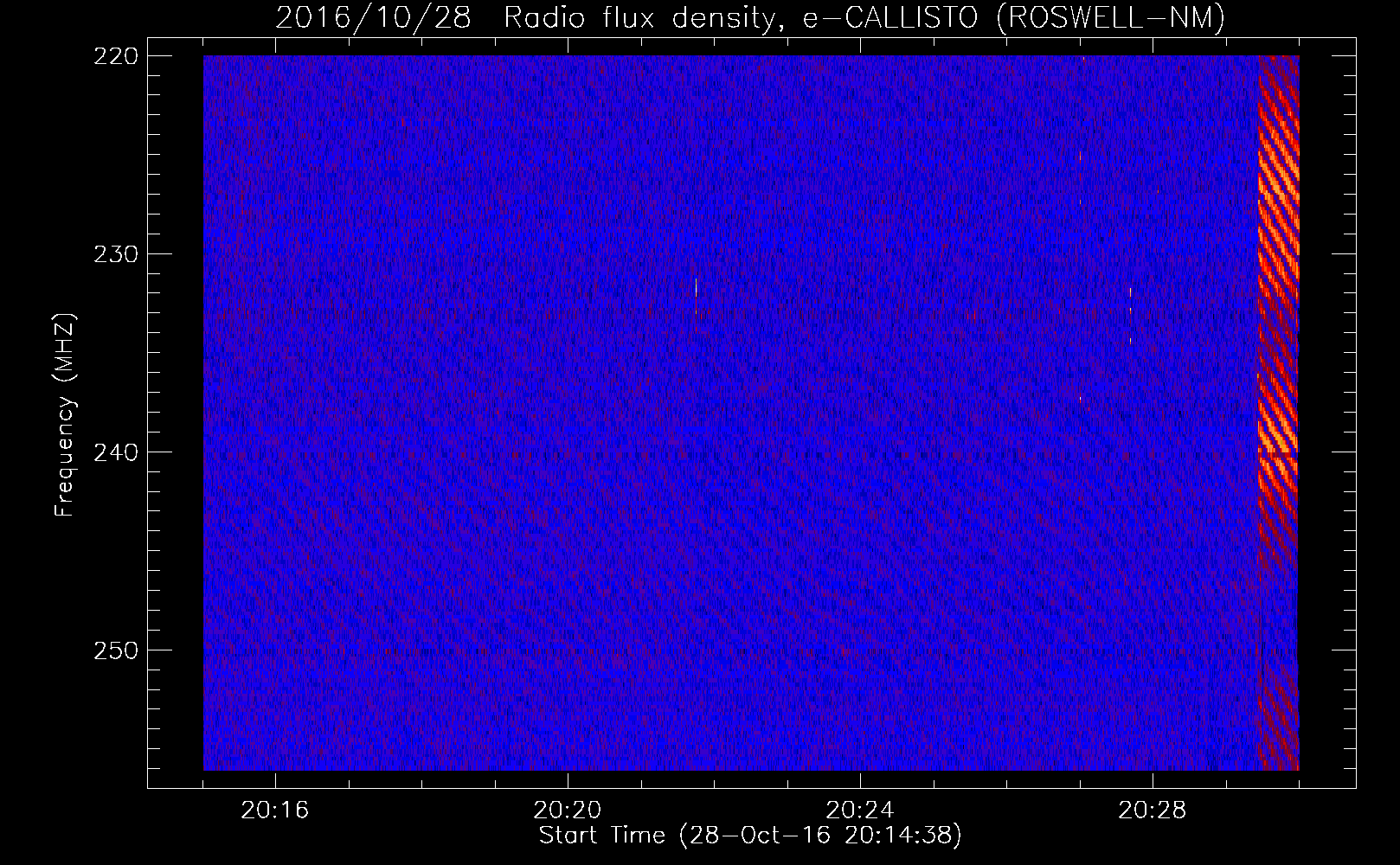Screen dimensions: 1400x865
Task: Click the 220 frequency tick label
Action: [115, 55]
